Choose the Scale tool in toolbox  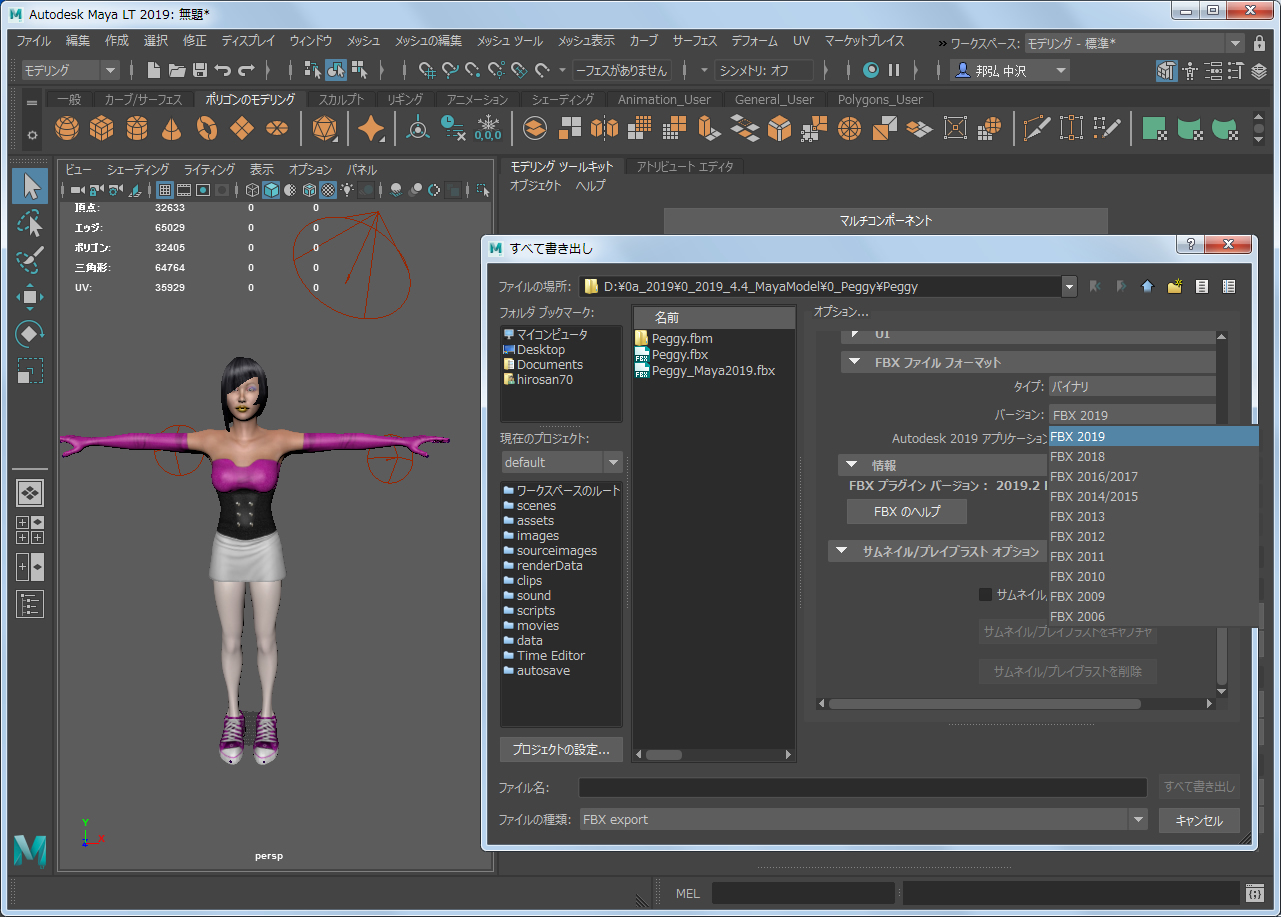(x=30, y=371)
